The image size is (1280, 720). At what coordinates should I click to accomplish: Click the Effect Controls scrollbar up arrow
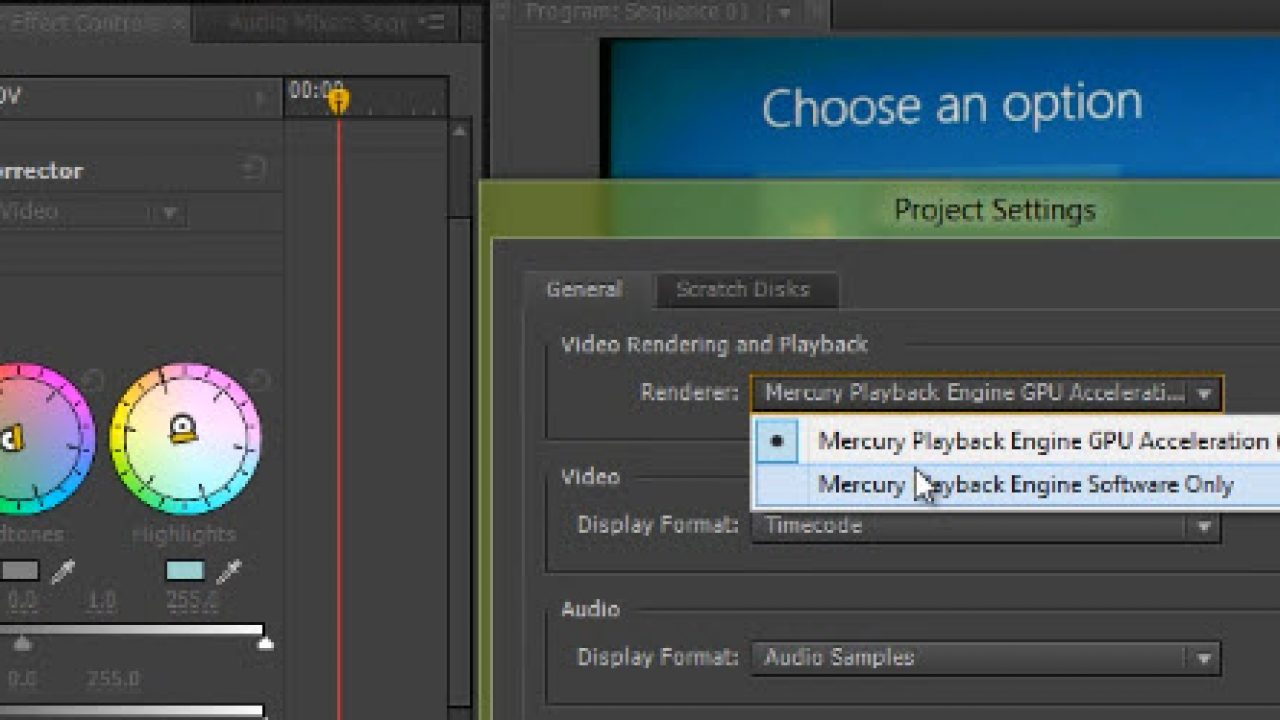459,130
